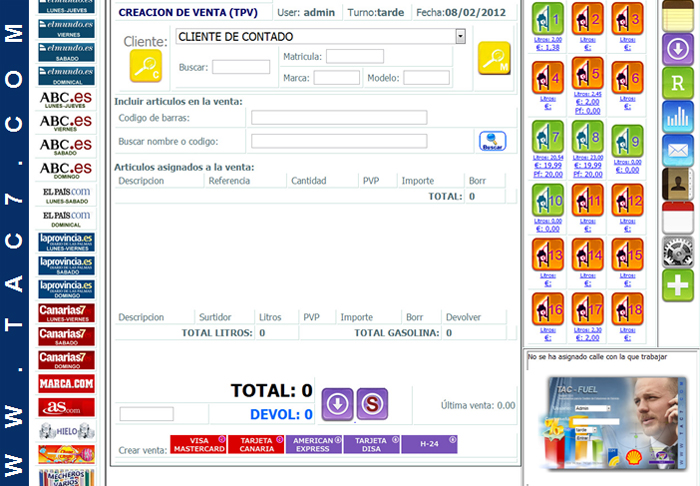The height and width of the screenshot is (486, 700).
Task: Add ABC.es VIERNES newspaper product
Action: pyautogui.click(x=67, y=124)
